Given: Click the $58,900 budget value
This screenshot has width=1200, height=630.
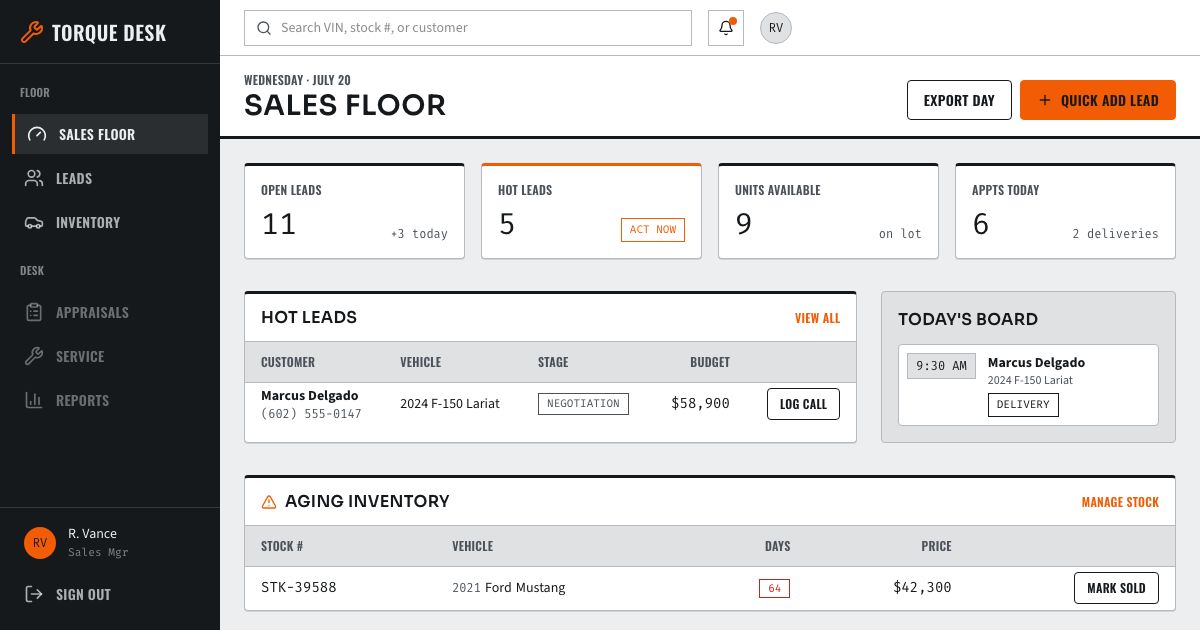Looking at the screenshot, I should (700, 404).
